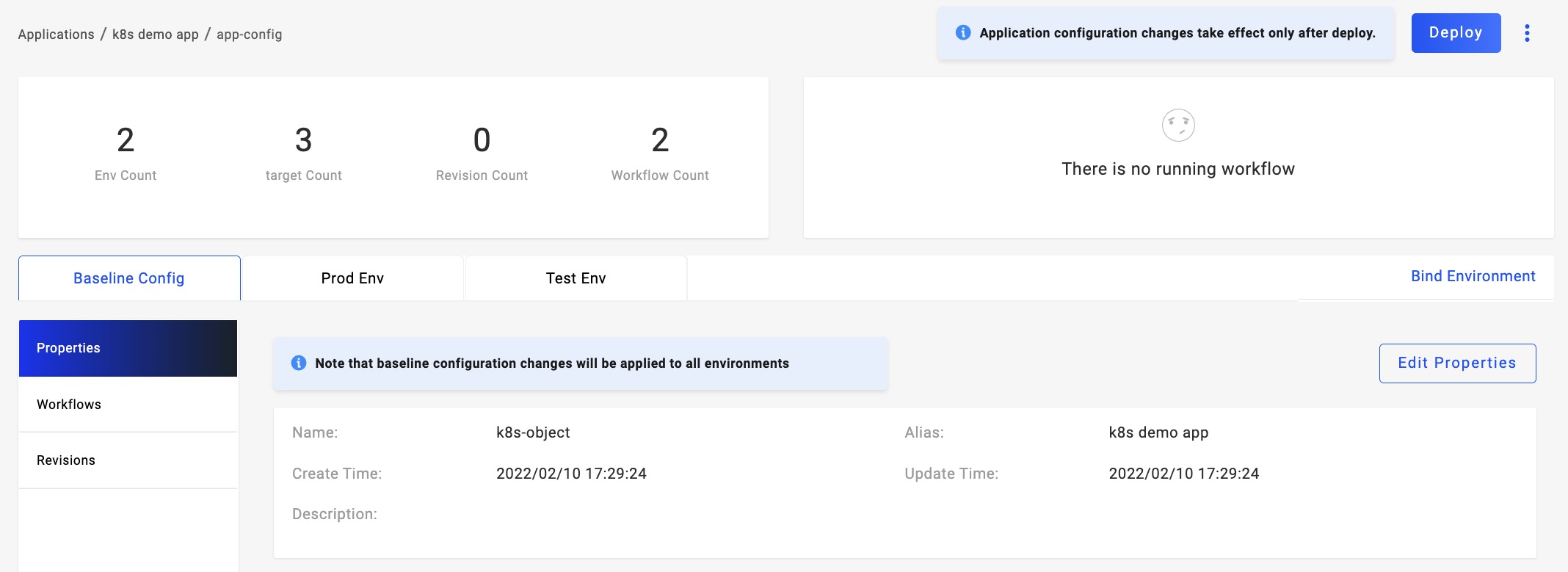Select the Test Env tab
This screenshot has width=1568, height=572.
click(x=576, y=278)
